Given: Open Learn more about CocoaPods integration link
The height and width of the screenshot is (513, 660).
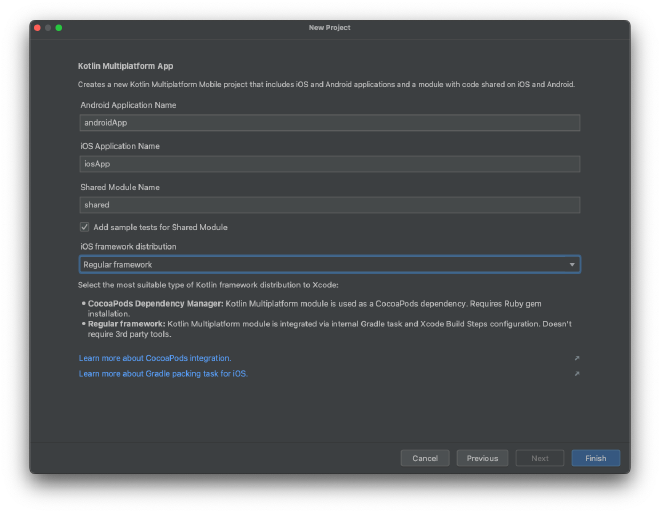Looking at the screenshot, I should pos(155,358).
